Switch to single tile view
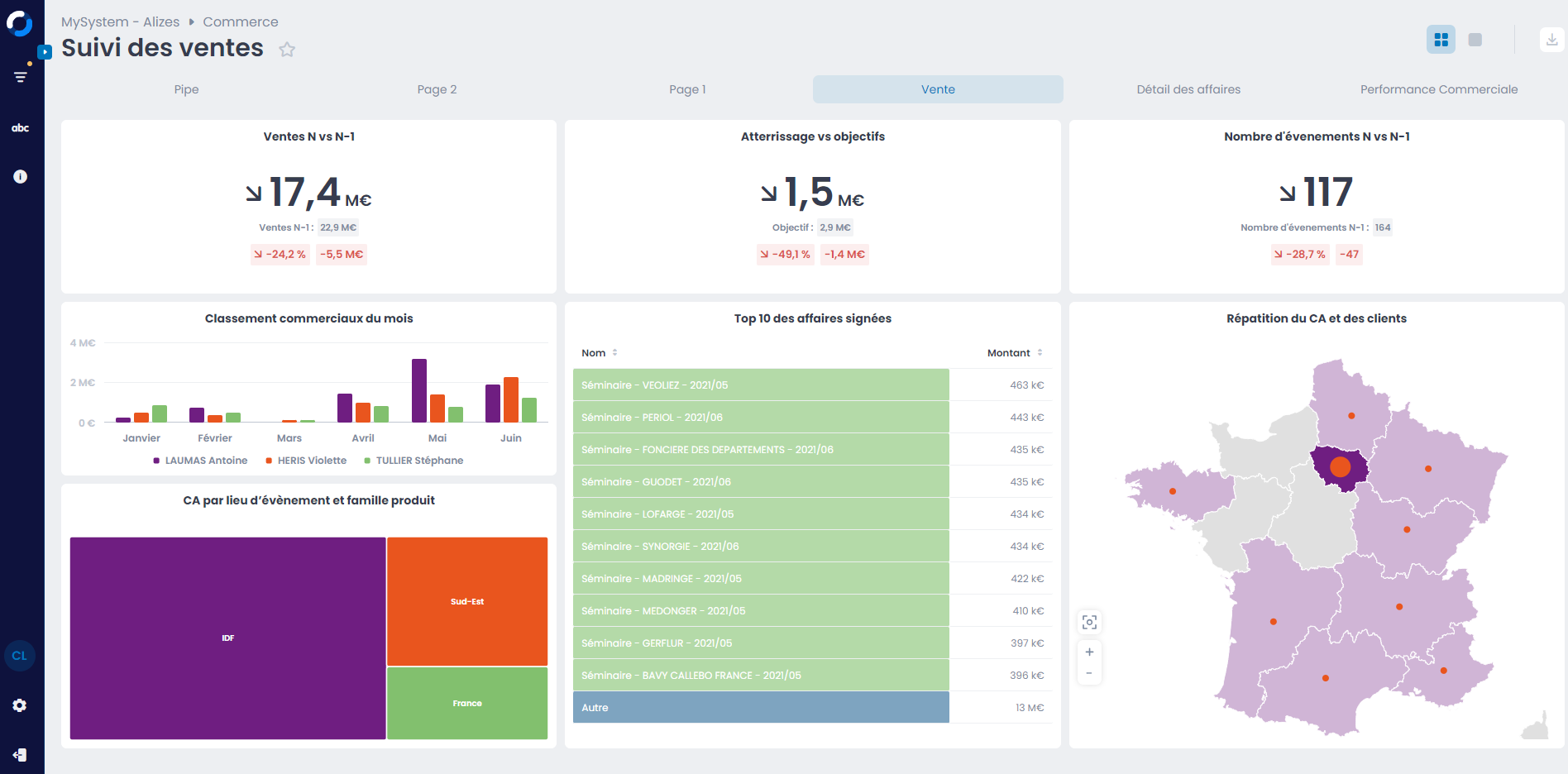 coord(1475,40)
